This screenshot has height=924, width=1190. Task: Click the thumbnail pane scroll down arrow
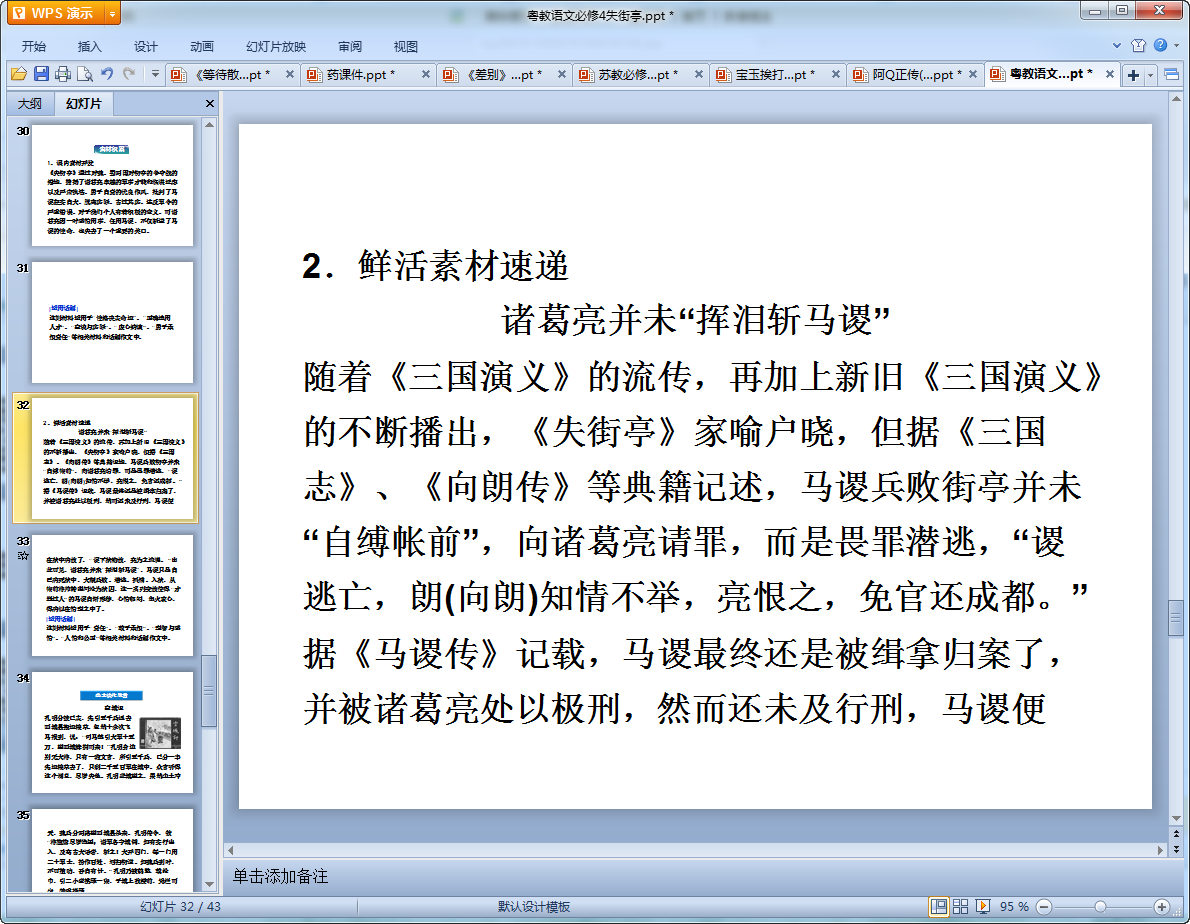(209, 885)
